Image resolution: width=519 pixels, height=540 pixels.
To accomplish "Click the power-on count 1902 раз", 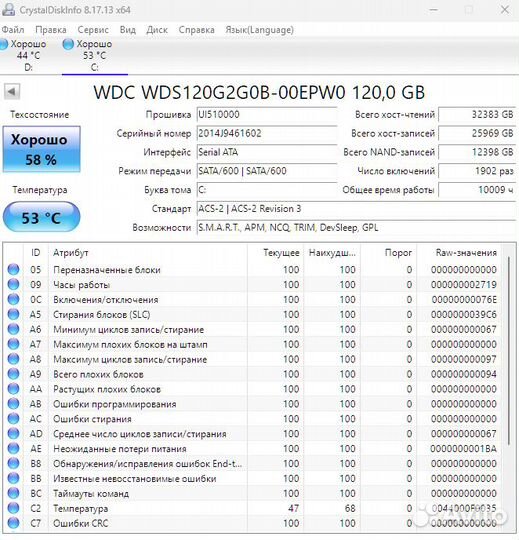I will (x=477, y=171).
